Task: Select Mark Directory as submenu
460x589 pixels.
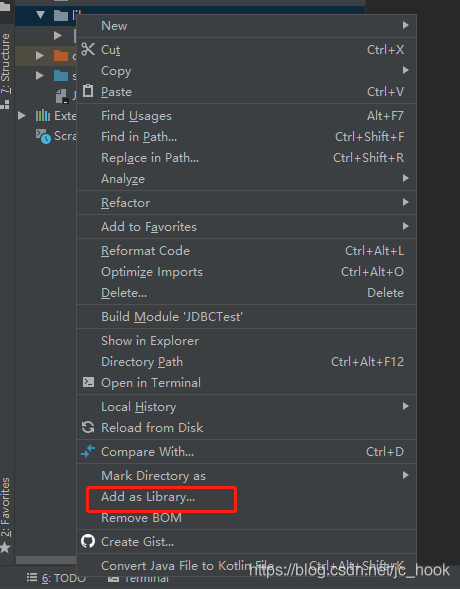Action: [246, 476]
